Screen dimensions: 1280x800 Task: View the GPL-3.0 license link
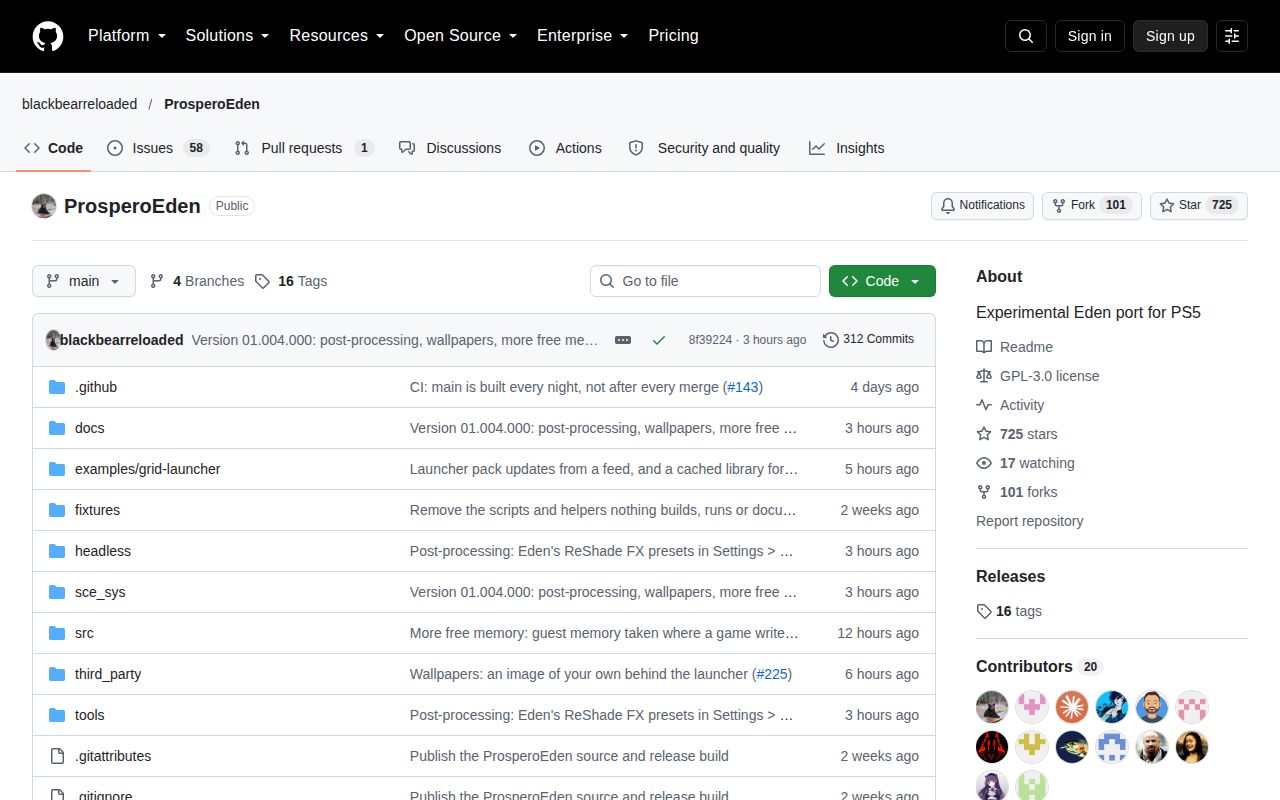pos(1038,376)
